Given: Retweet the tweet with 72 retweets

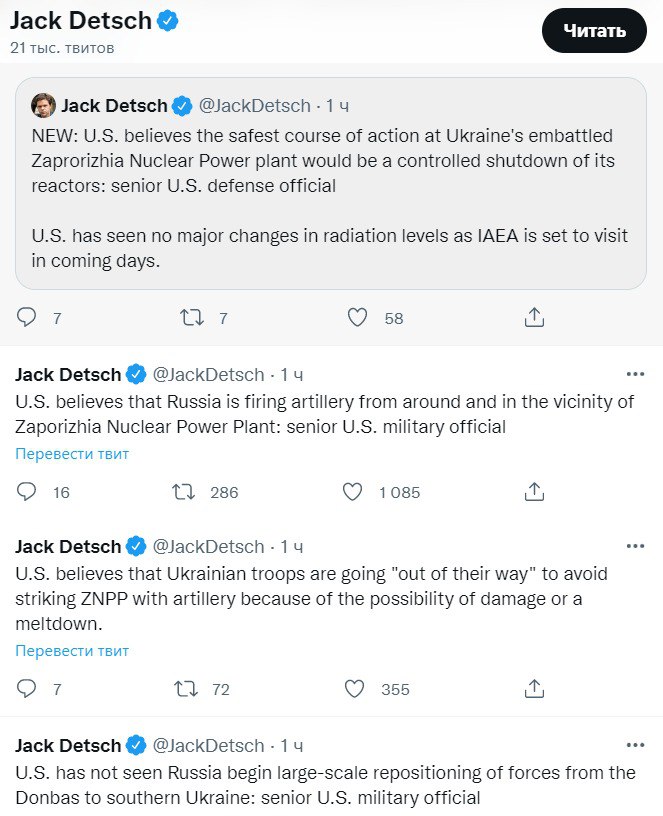Looking at the screenshot, I should [185, 689].
